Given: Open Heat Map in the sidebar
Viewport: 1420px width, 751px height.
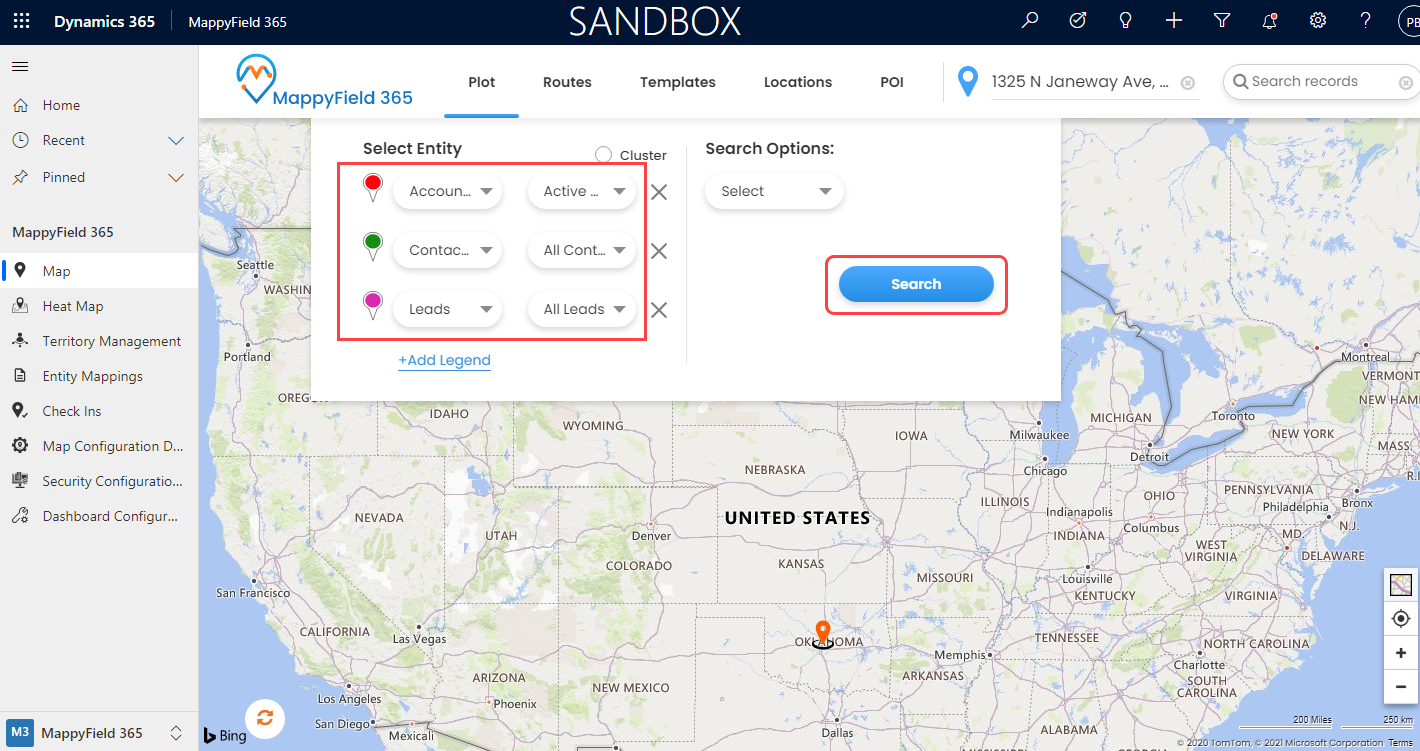Looking at the screenshot, I should tap(99, 306).
